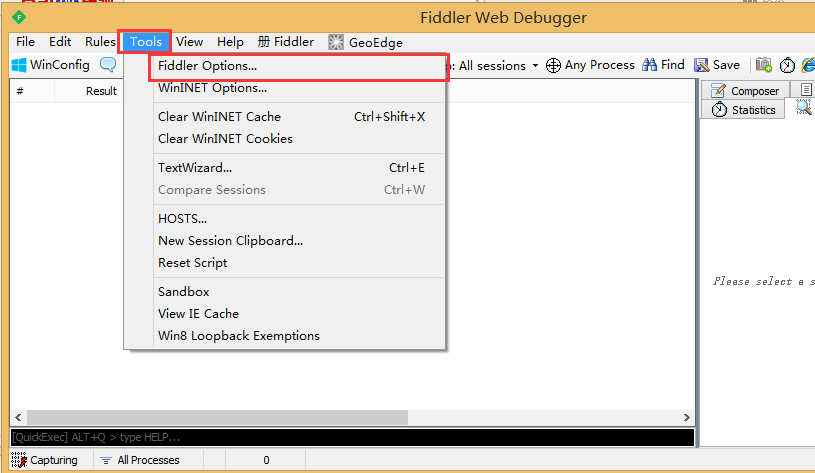815x473 pixels.
Task: Click the Save toolbar button
Action: 717,65
